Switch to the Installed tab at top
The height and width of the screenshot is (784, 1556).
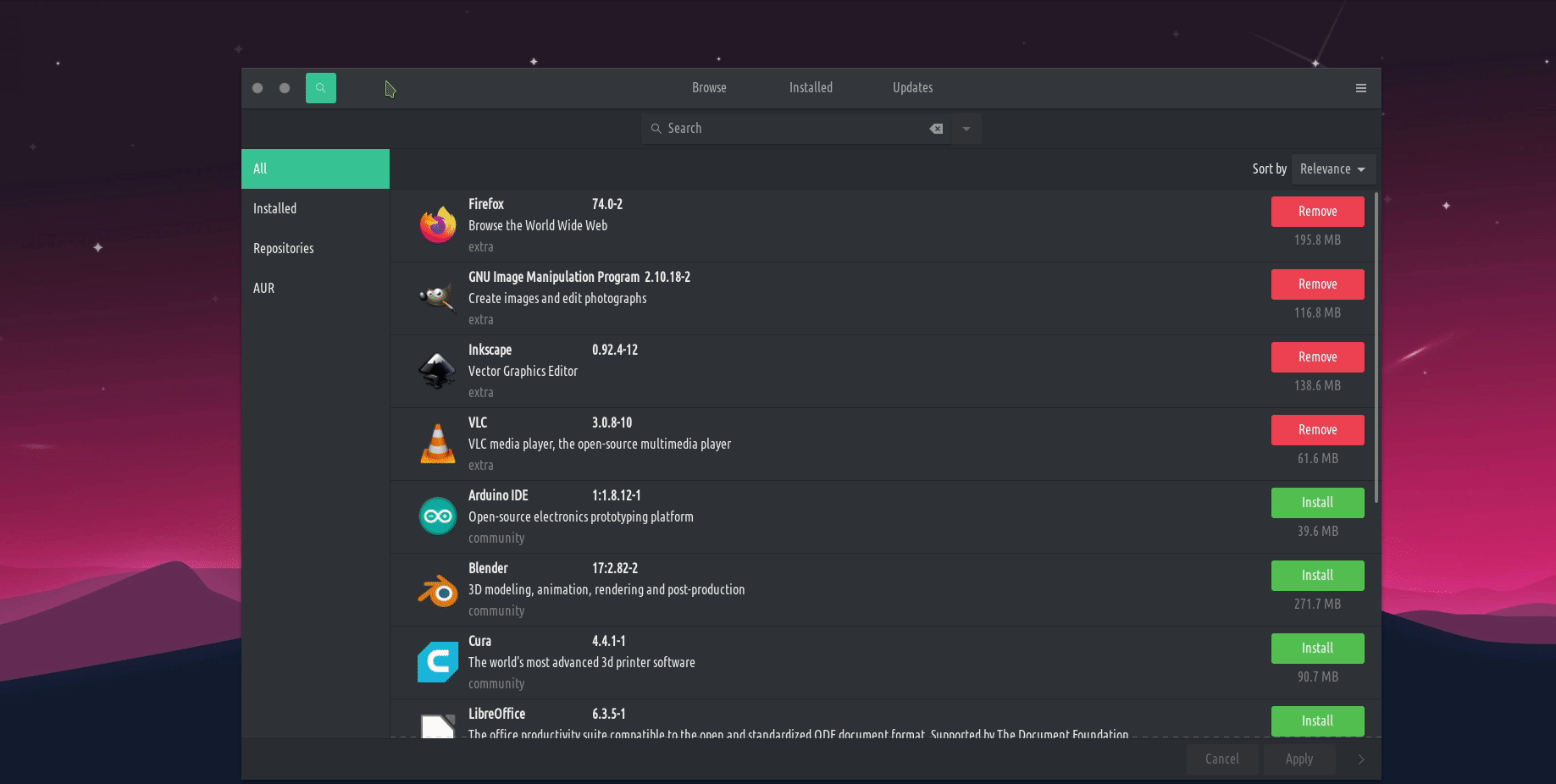coord(811,88)
